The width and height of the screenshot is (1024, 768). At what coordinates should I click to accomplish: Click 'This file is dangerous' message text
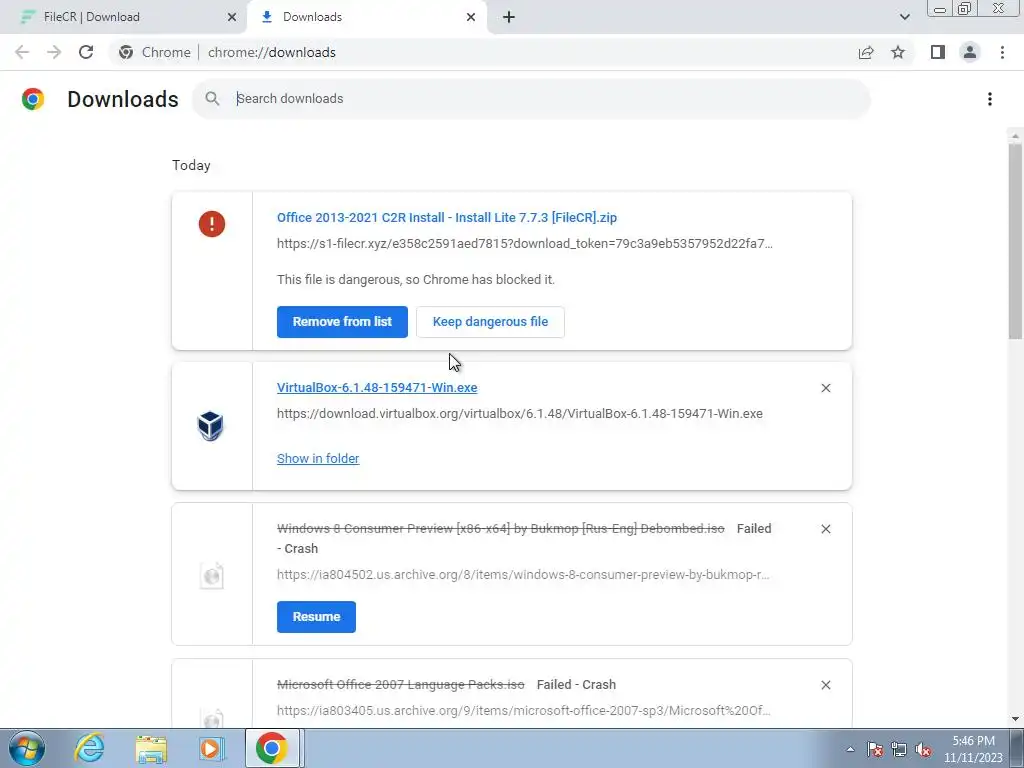point(416,280)
